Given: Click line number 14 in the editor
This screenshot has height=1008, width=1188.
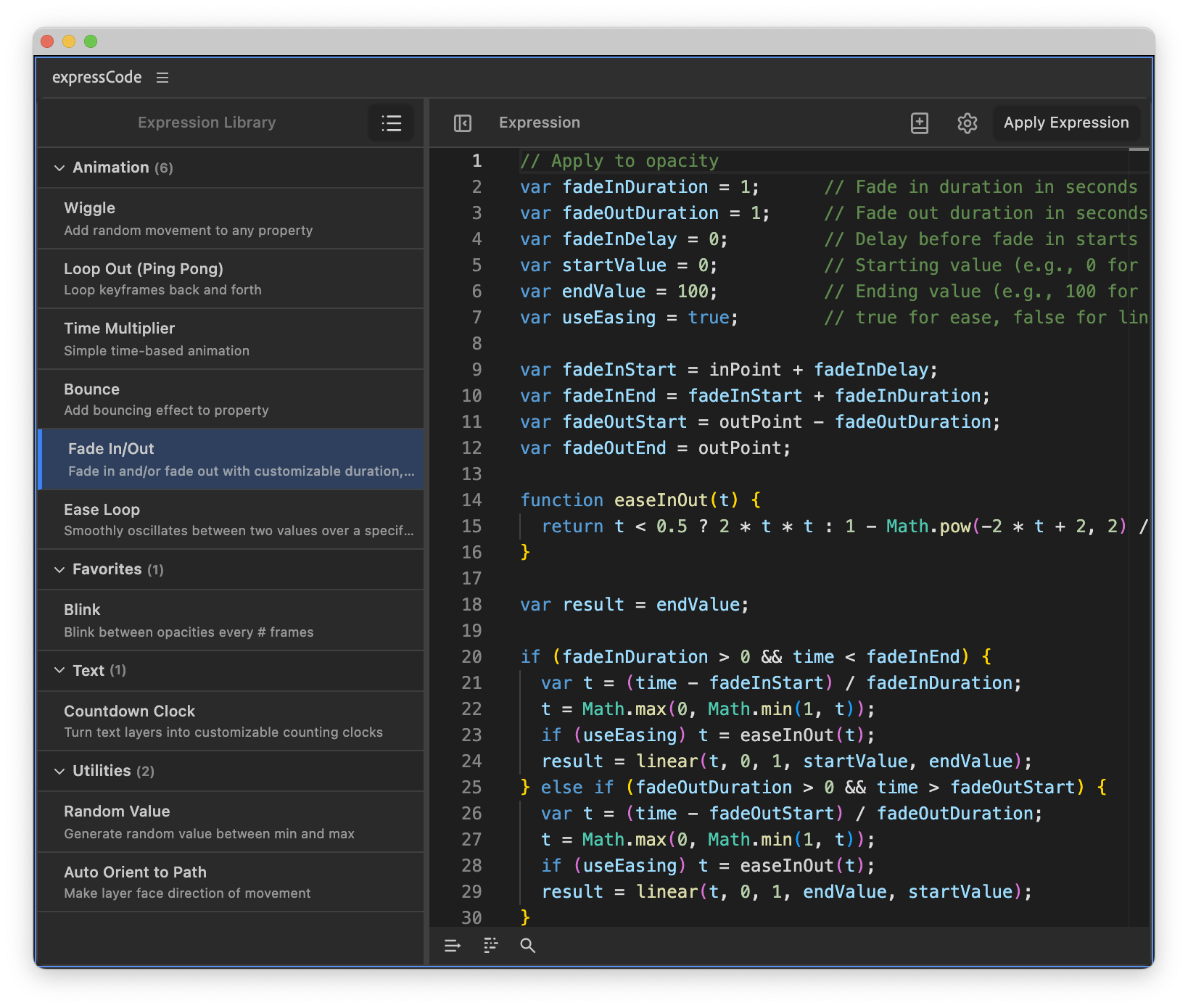Looking at the screenshot, I should point(472,500).
